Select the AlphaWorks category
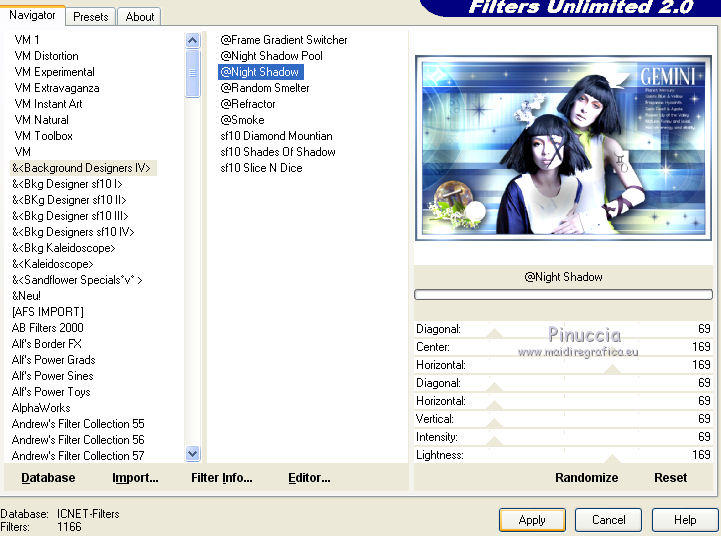The image size is (721, 536). 41,408
